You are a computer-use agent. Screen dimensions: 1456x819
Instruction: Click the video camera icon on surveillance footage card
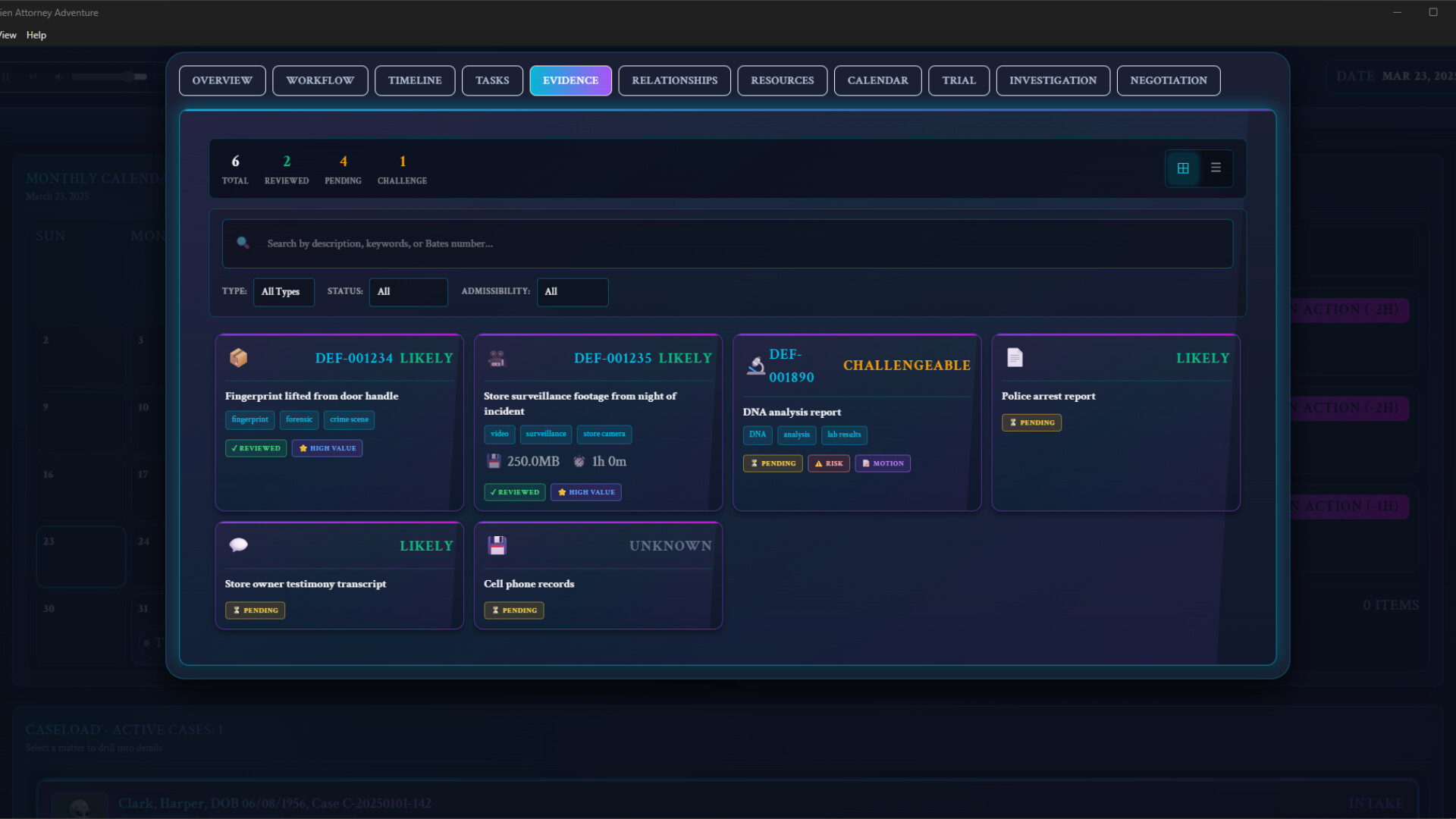click(x=497, y=357)
